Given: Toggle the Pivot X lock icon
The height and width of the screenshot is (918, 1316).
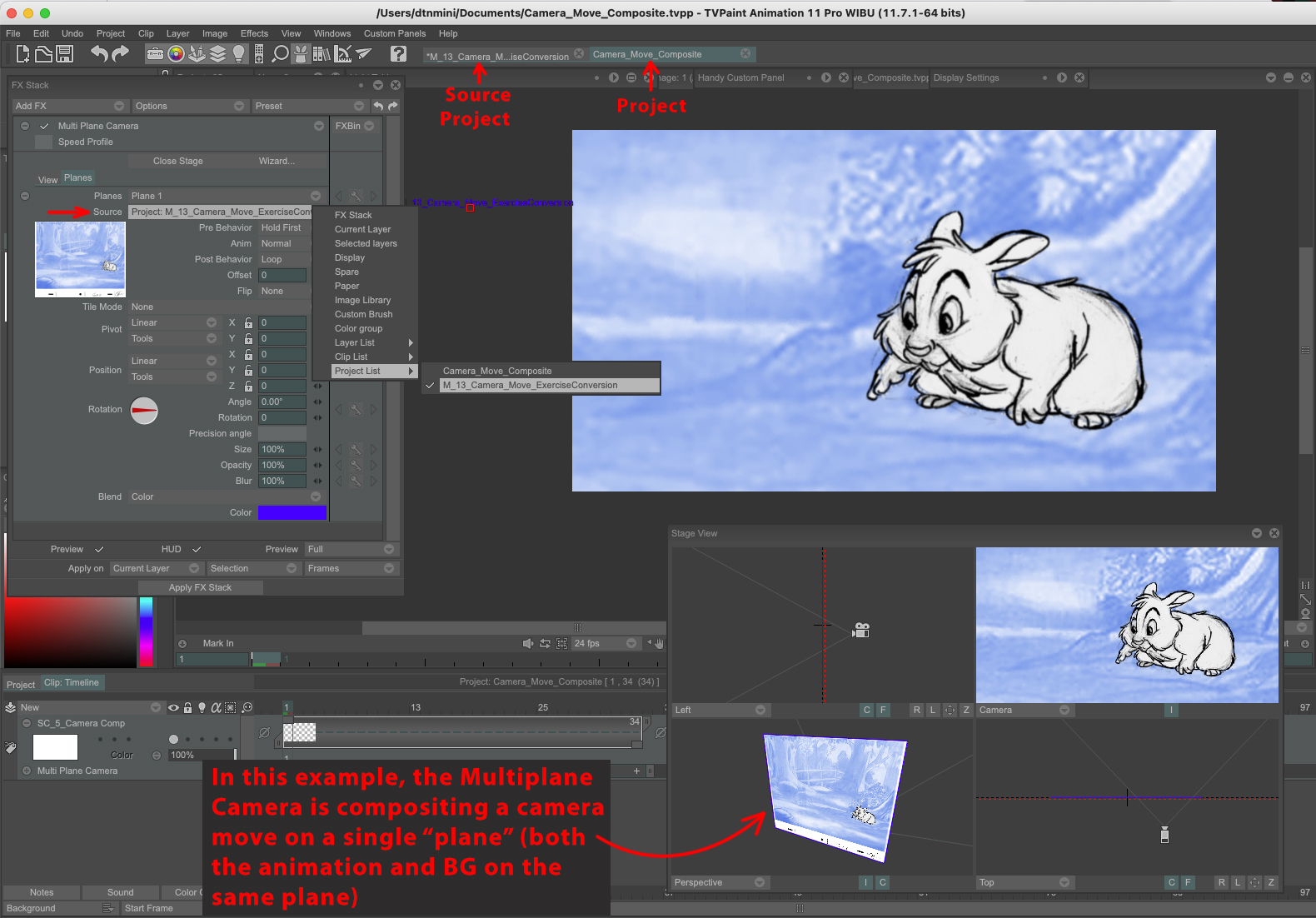Looking at the screenshot, I should click(x=248, y=322).
